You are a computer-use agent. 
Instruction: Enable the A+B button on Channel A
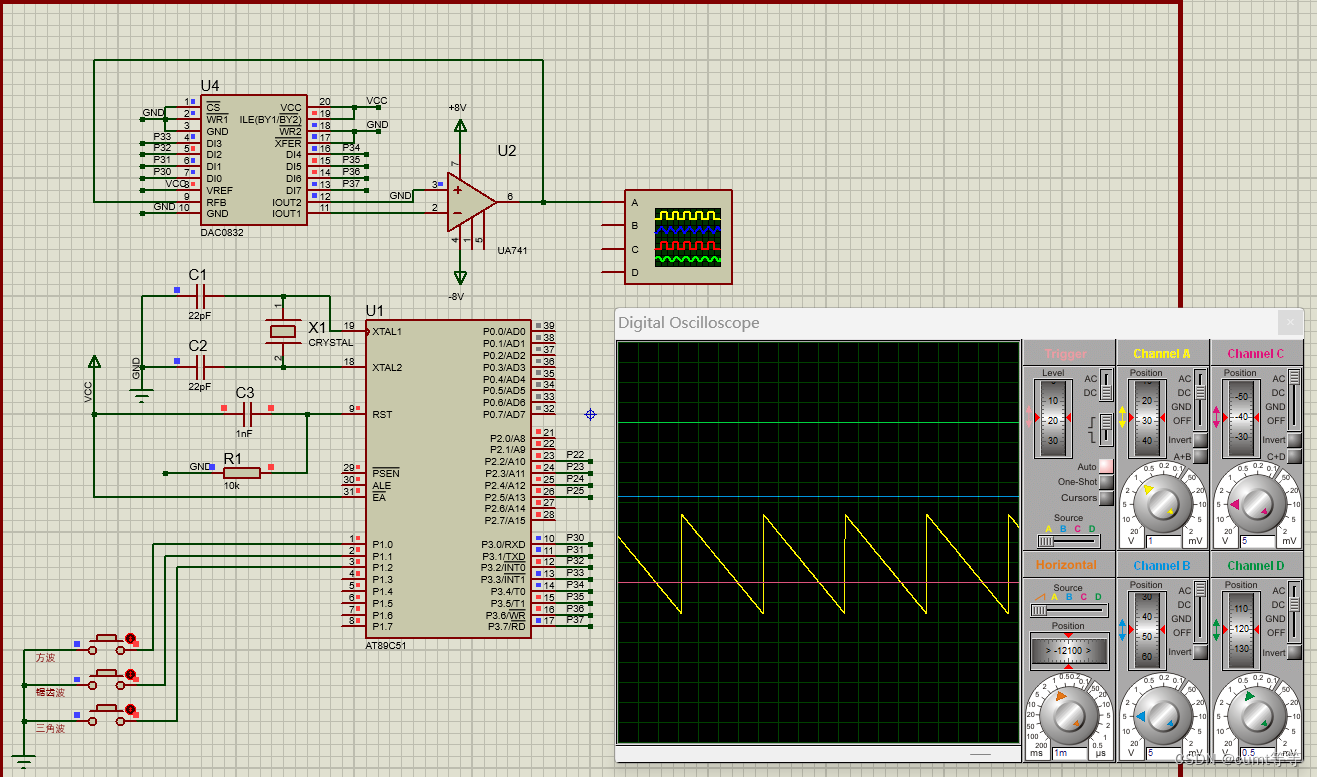[1200, 456]
